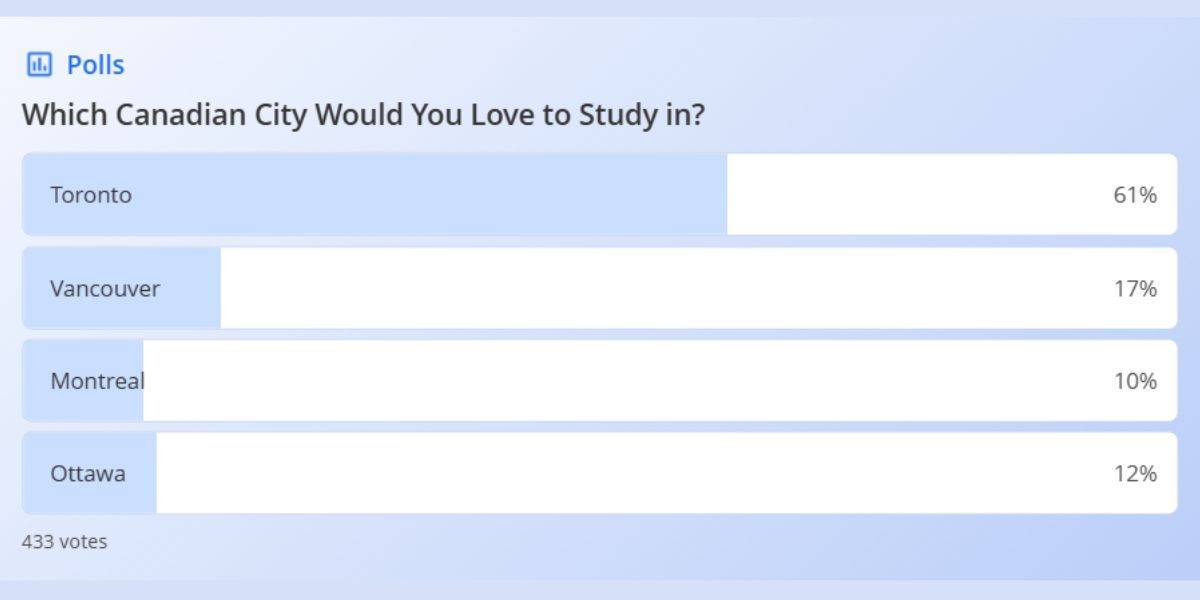The height and width of the screenshot is (600, 1200).
Task: Open the Polls header menu item
Action: (x=94, y=63)
